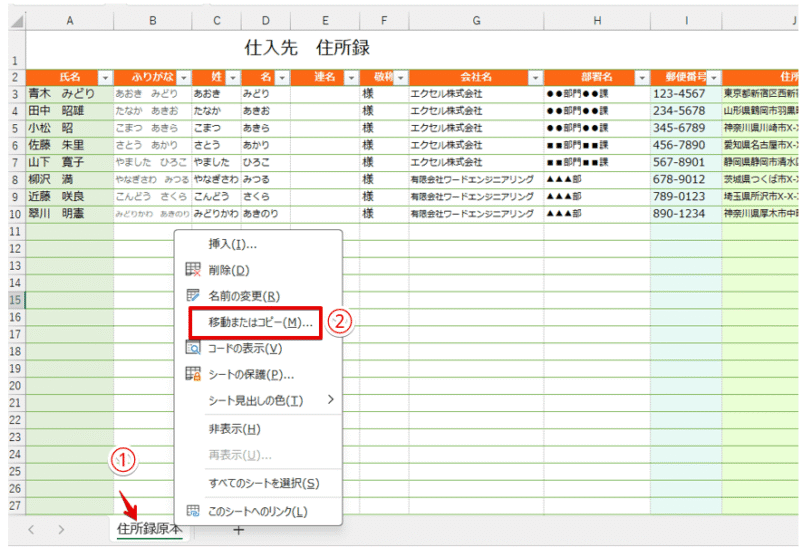Click cell with name 柳沢 満
Viewport: 812px width, 547px height.
tap(69, 179)
